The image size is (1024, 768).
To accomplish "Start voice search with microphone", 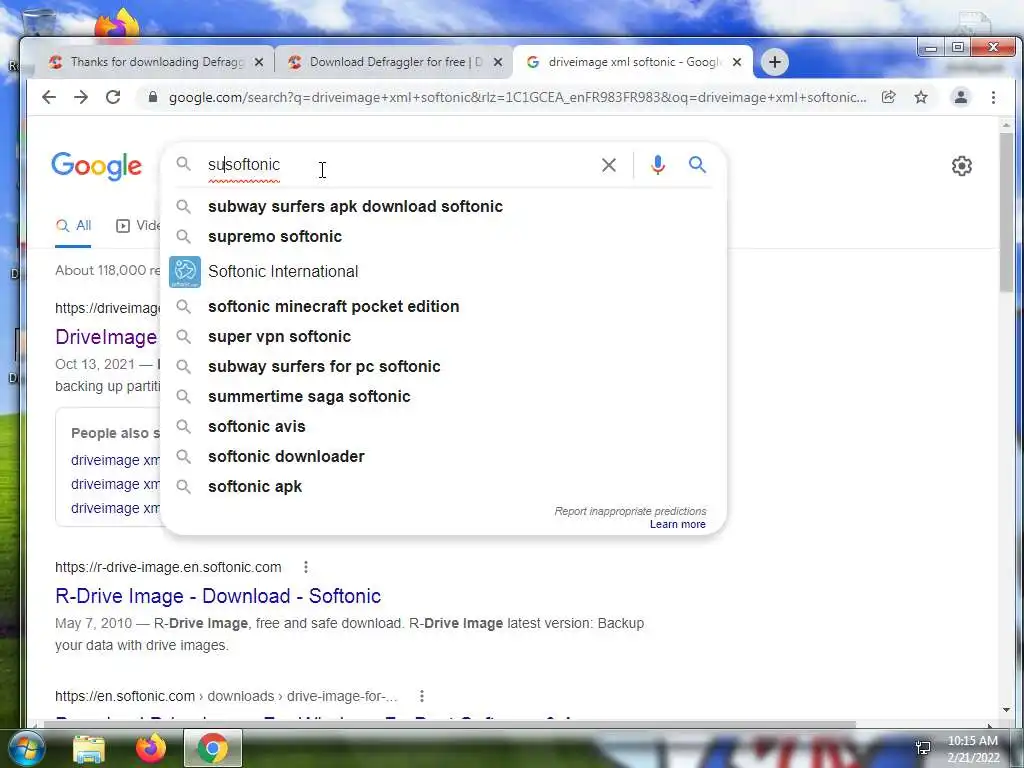I will (x=658, y=165).
